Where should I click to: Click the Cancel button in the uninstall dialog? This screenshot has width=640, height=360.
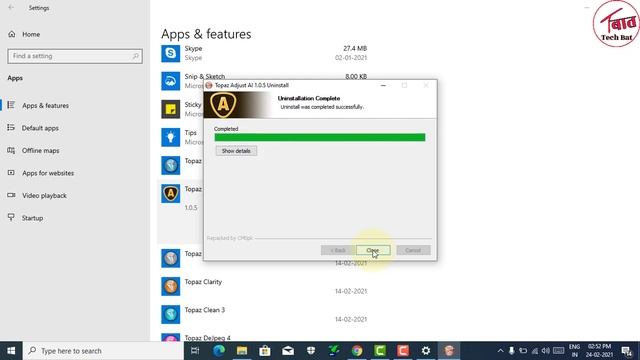point(413,250)
